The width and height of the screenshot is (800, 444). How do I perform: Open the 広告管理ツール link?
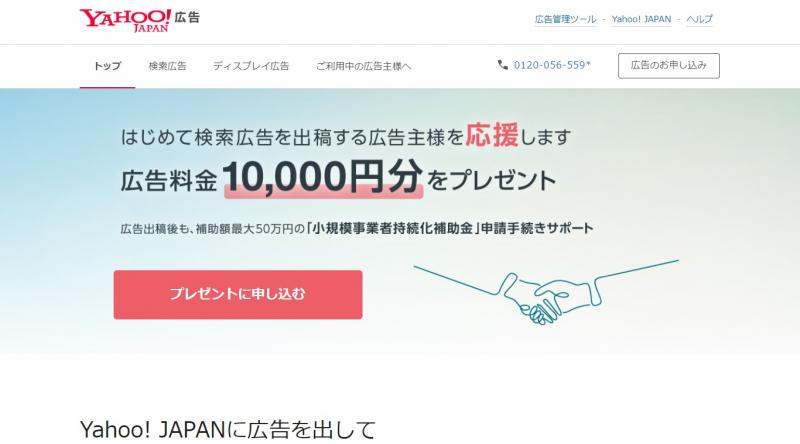click(565, 19)
